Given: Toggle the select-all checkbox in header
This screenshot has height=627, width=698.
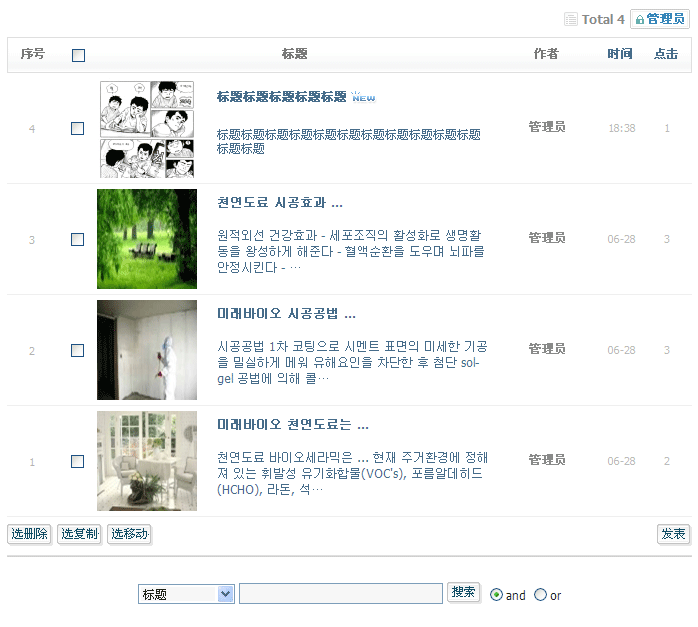Looking at the screenshot, I should click(x=78, y=55).
